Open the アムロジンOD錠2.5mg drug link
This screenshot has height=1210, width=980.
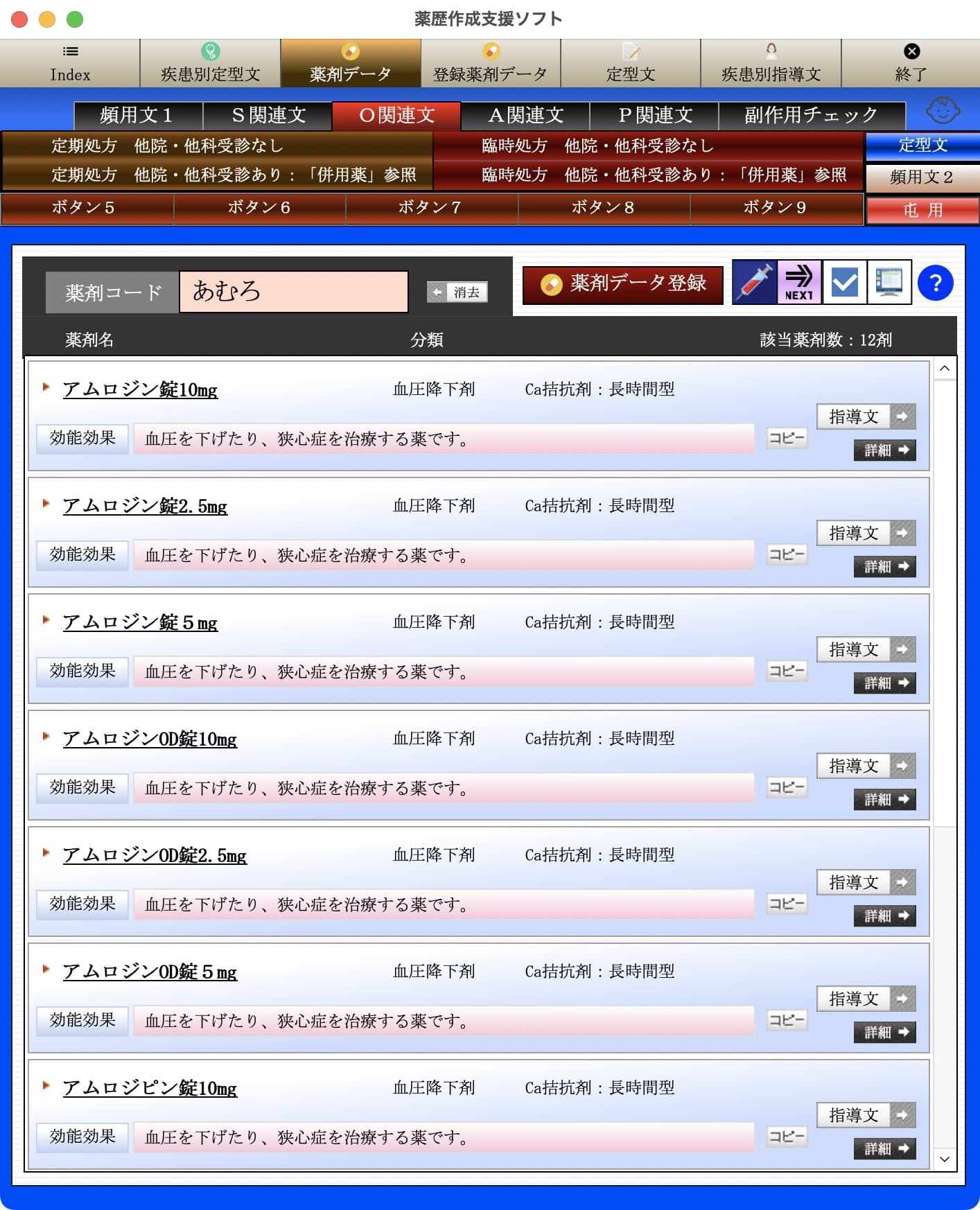(155, 855)
